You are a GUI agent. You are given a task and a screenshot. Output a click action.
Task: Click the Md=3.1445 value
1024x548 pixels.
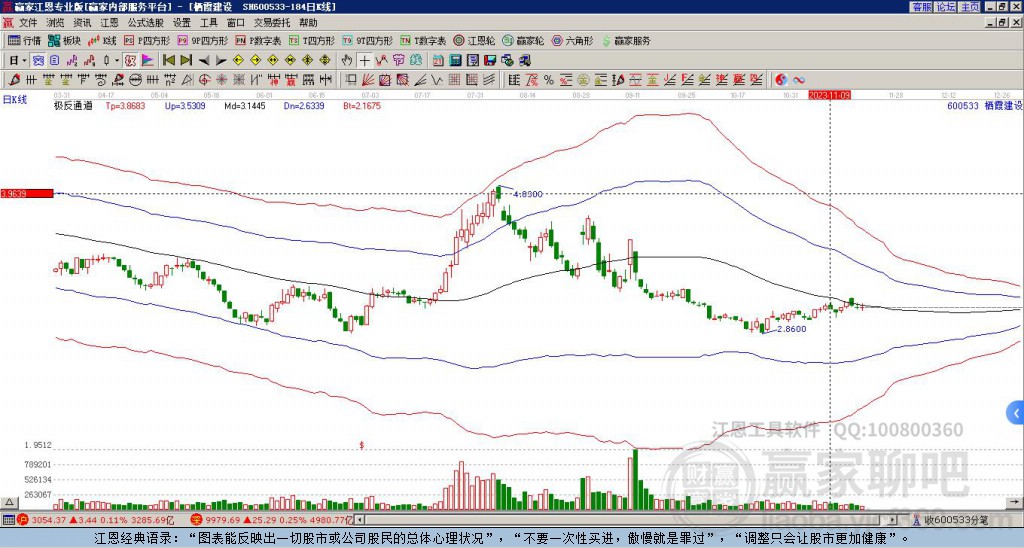[245, 105]
